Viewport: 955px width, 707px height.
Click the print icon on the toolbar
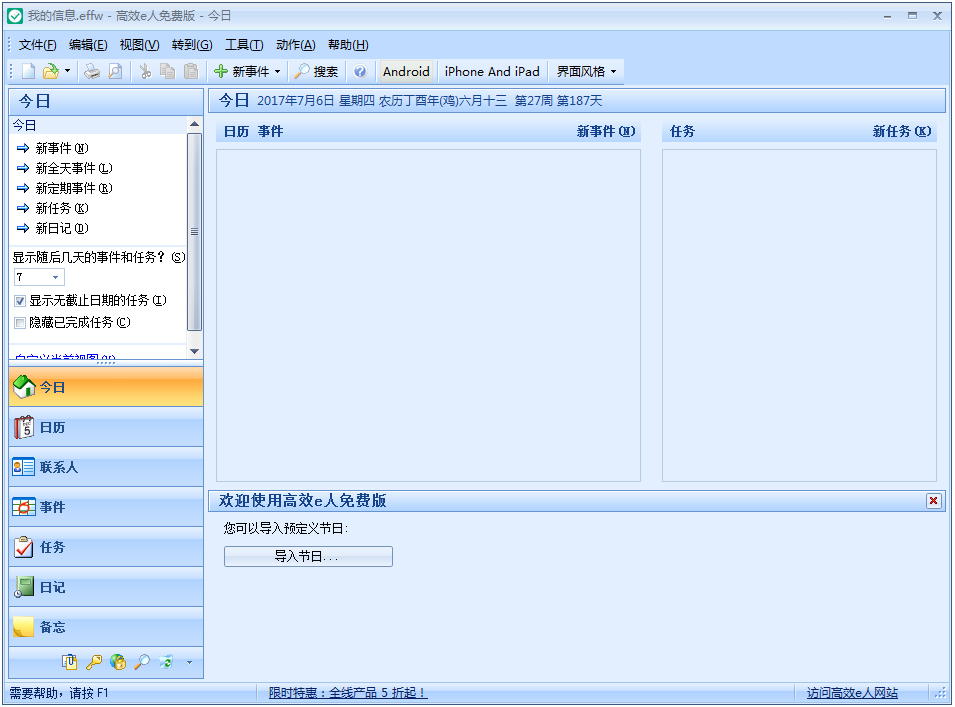92,71
